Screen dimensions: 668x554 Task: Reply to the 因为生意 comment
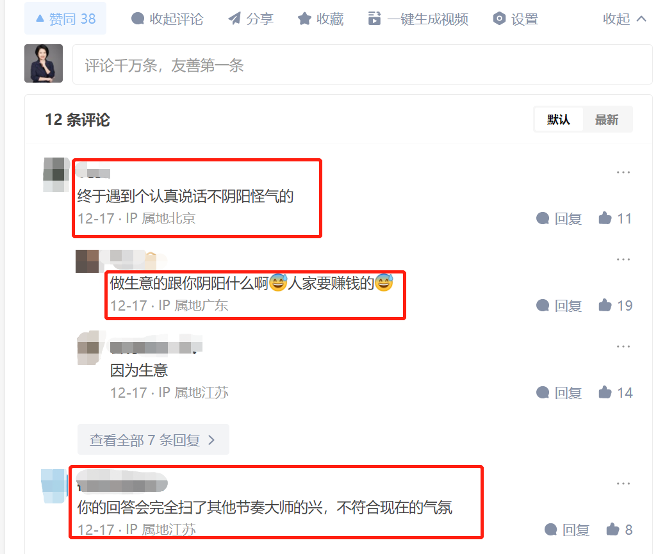pos(559,392)
